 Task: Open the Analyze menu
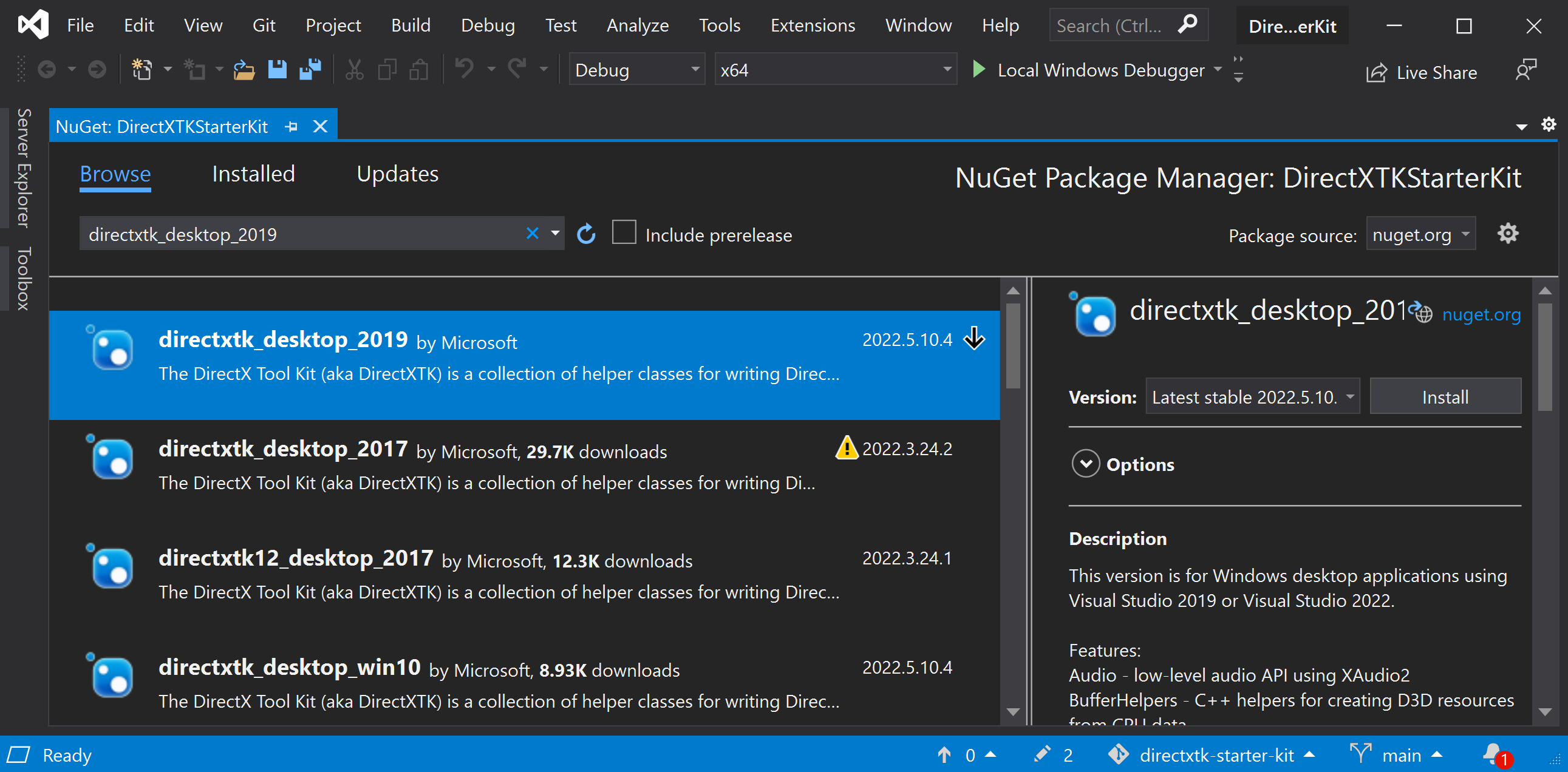point(637,25)
